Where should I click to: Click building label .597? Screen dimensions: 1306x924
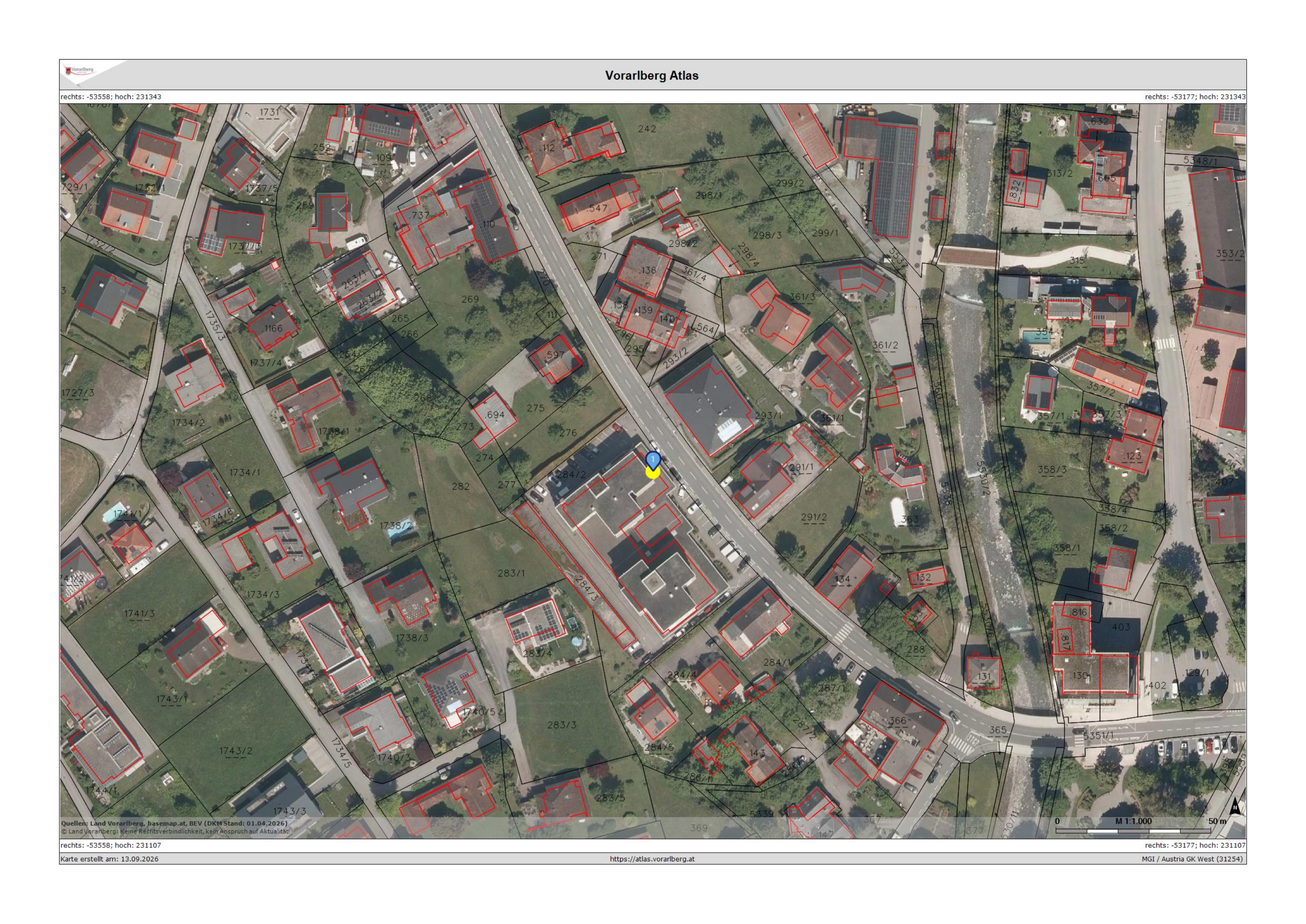[x=554, y=355]
